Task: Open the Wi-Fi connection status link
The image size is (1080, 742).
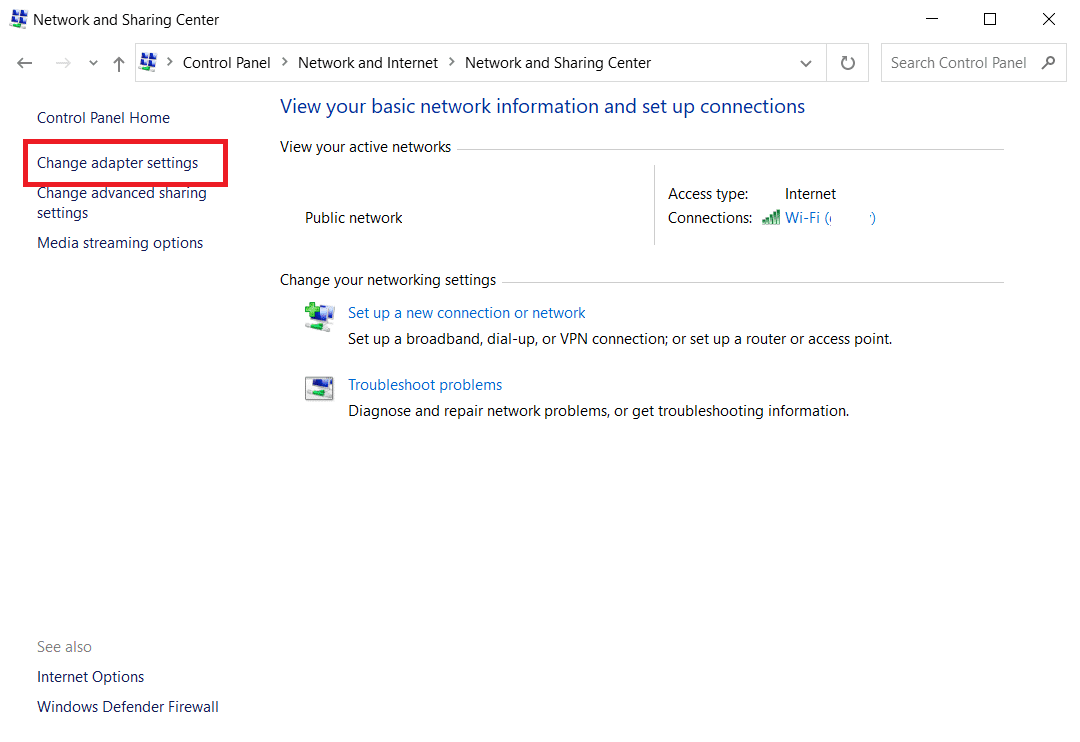Action: (x=829, y=218)
